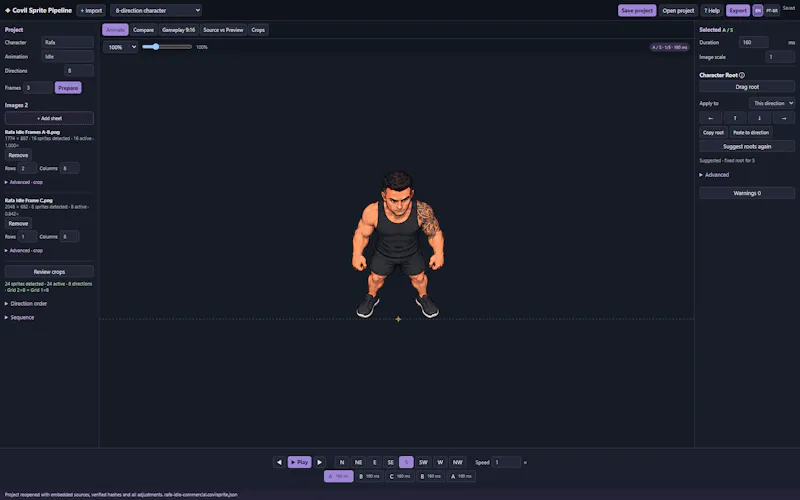Image resolution: width=800 pixels, height=500 pixels.
Task: Click Rows field of Frames A-B sheet
Action: (27, 168)
